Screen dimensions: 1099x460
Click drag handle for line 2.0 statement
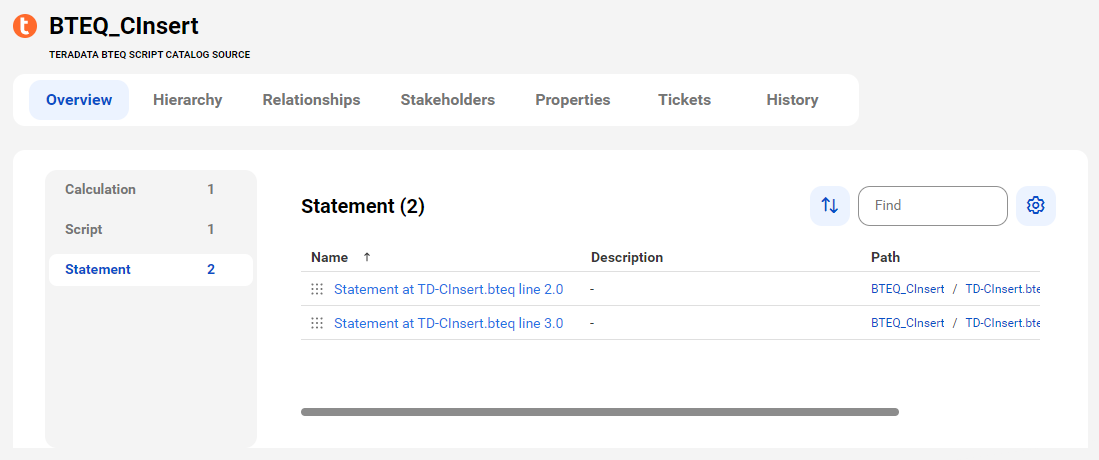(317, 289)
